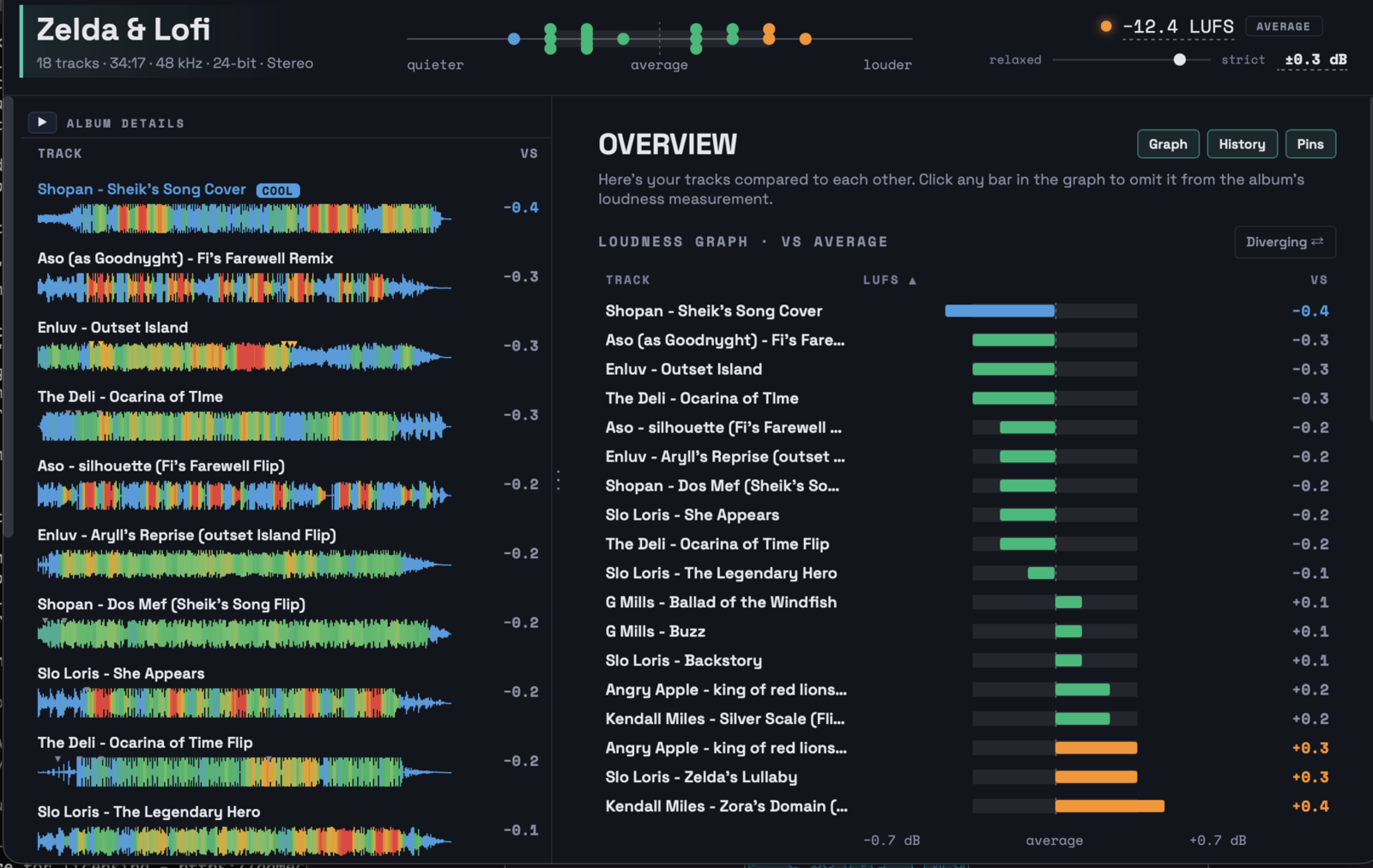
Task: Click the Ocarina of Time Flip waveform
Action: click(x=244, y=772)
